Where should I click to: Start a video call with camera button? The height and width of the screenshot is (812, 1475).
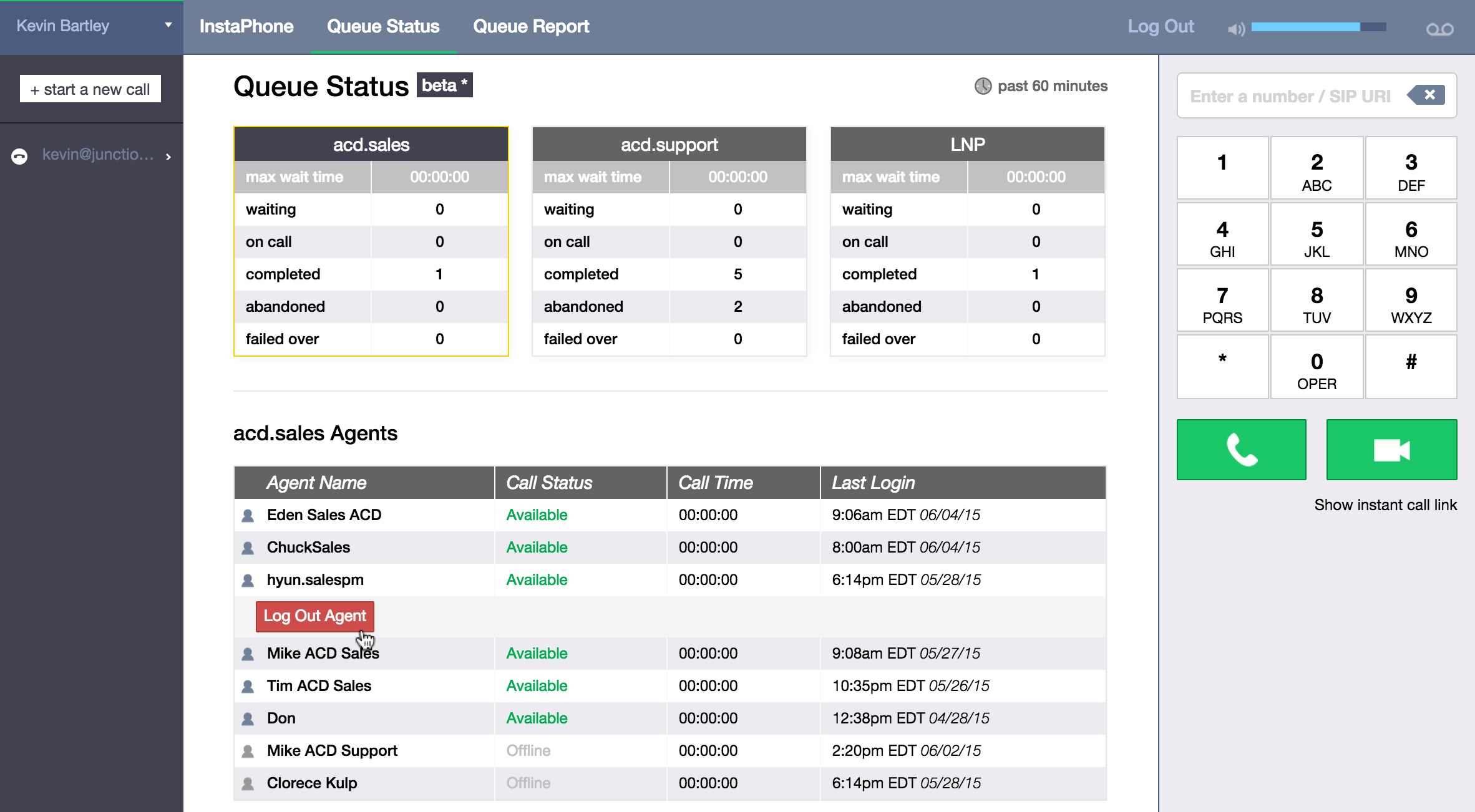click(1391, 450)
